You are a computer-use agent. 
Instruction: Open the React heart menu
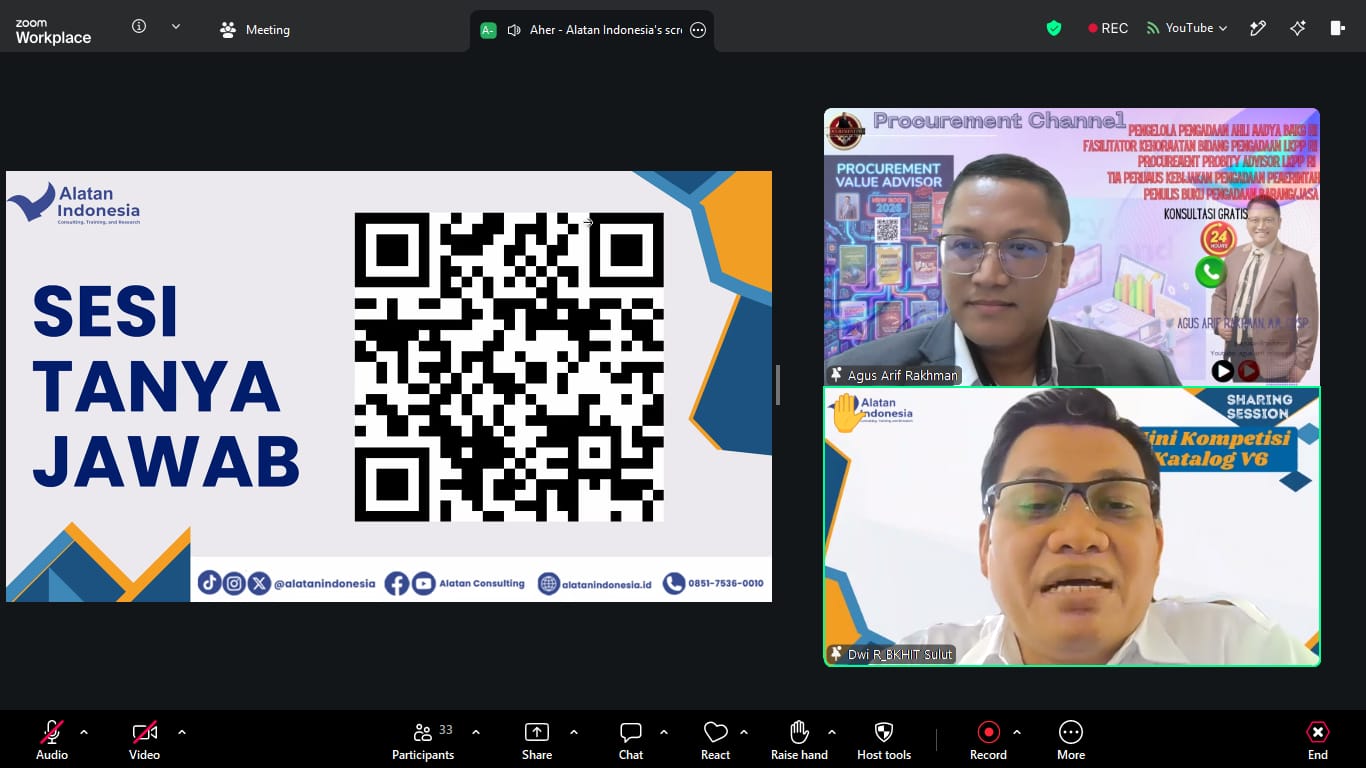(x=715, y=740)
